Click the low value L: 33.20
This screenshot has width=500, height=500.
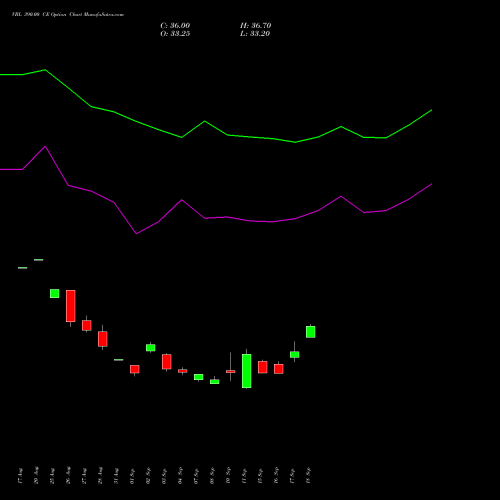point(255,33)
